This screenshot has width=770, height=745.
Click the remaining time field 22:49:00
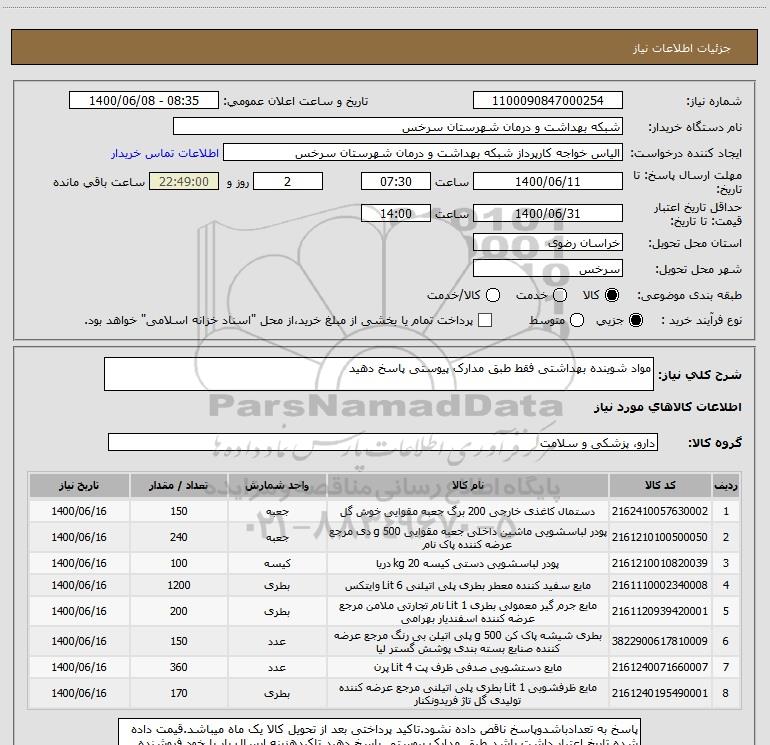coord(184,181)
